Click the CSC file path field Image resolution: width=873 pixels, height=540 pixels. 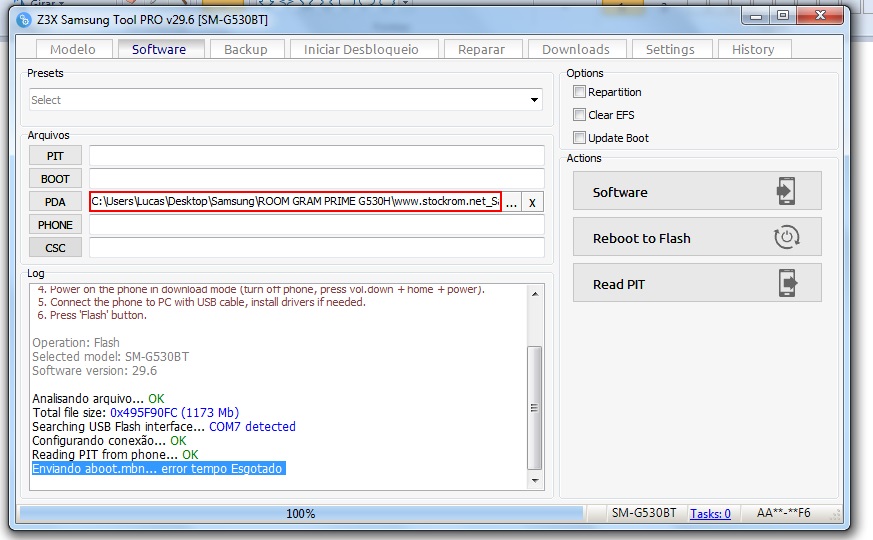pyautogui.click(x=317, y=248)
